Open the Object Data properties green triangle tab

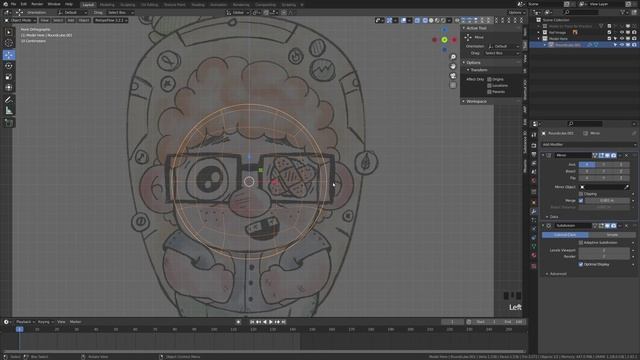[x=533, y=247]
